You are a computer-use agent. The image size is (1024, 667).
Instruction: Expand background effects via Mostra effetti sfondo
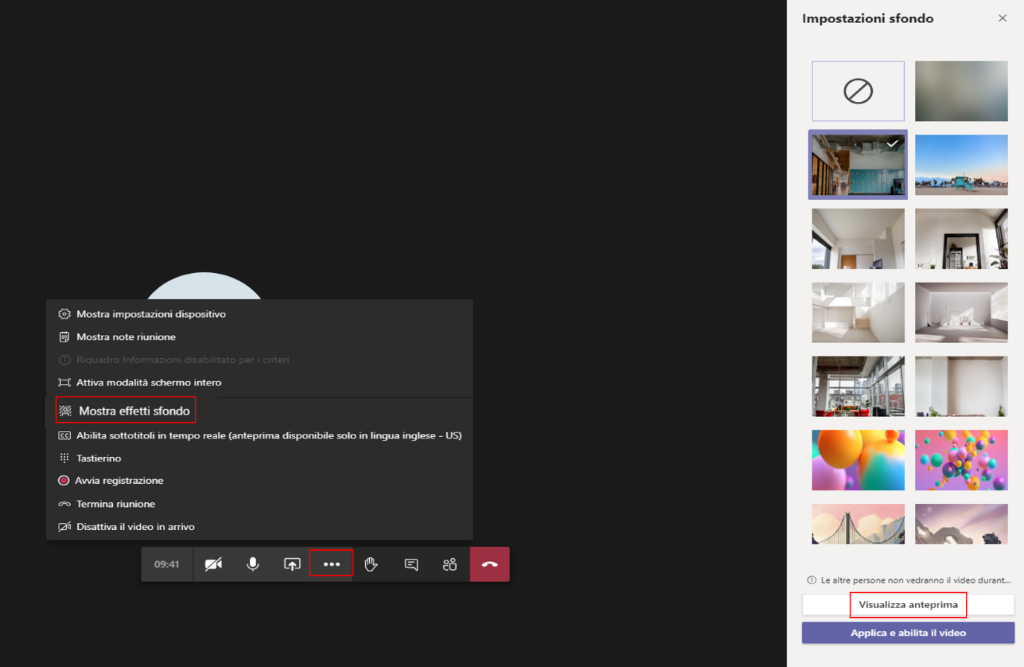pyautogui.click(x=126, y=410)
